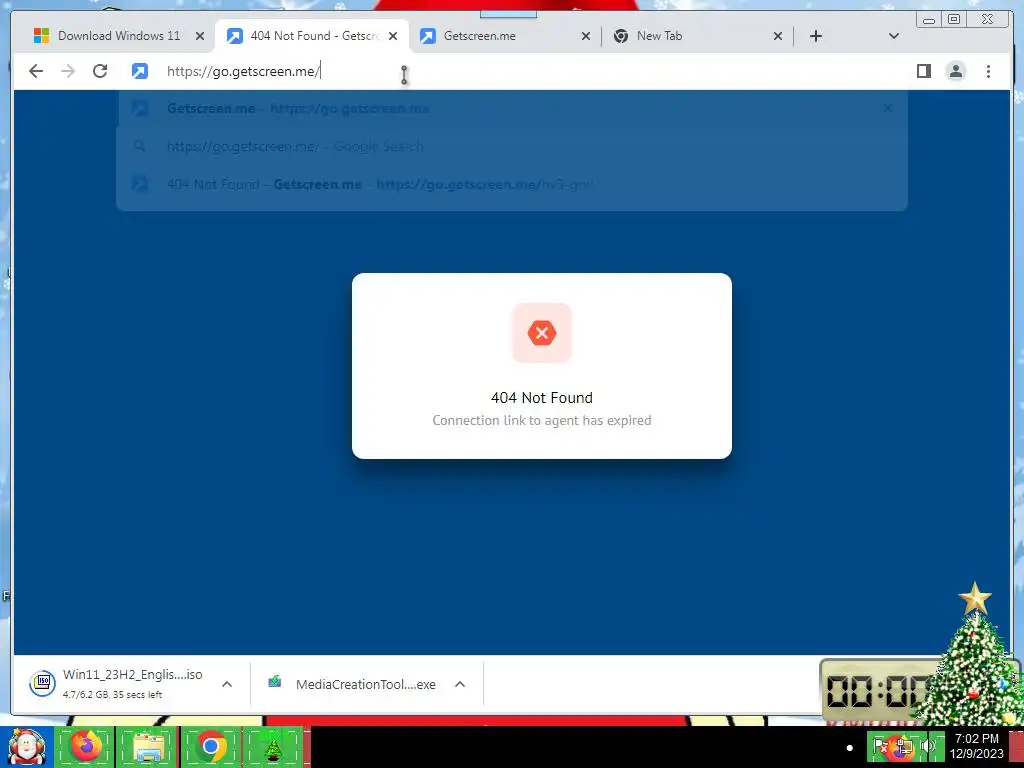1024x768 pixels.
Task: Click 'Connection link to agent has expired' text
Action: click(x=542, y=421)
